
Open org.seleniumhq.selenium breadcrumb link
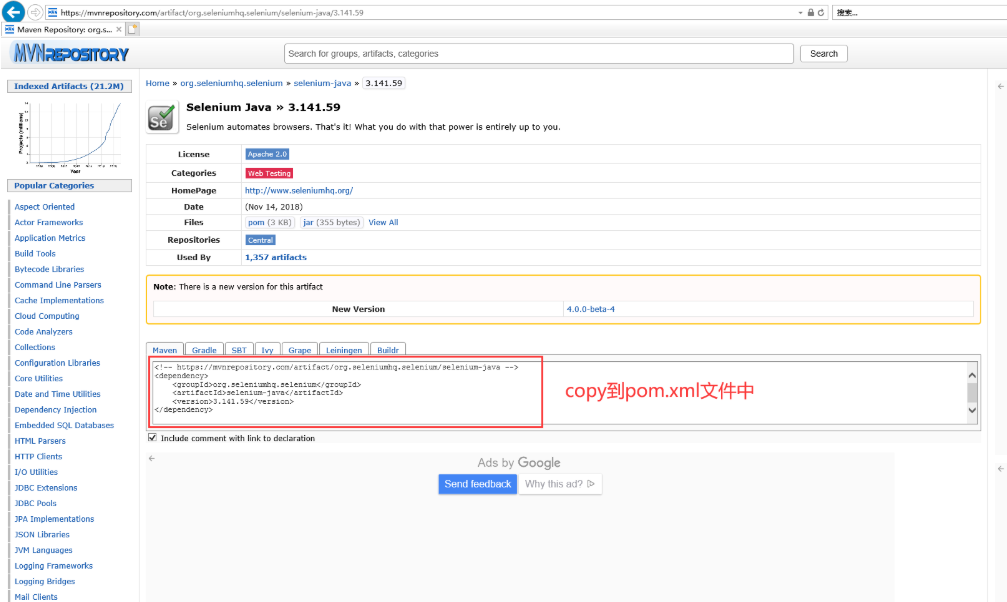(231, 84)
